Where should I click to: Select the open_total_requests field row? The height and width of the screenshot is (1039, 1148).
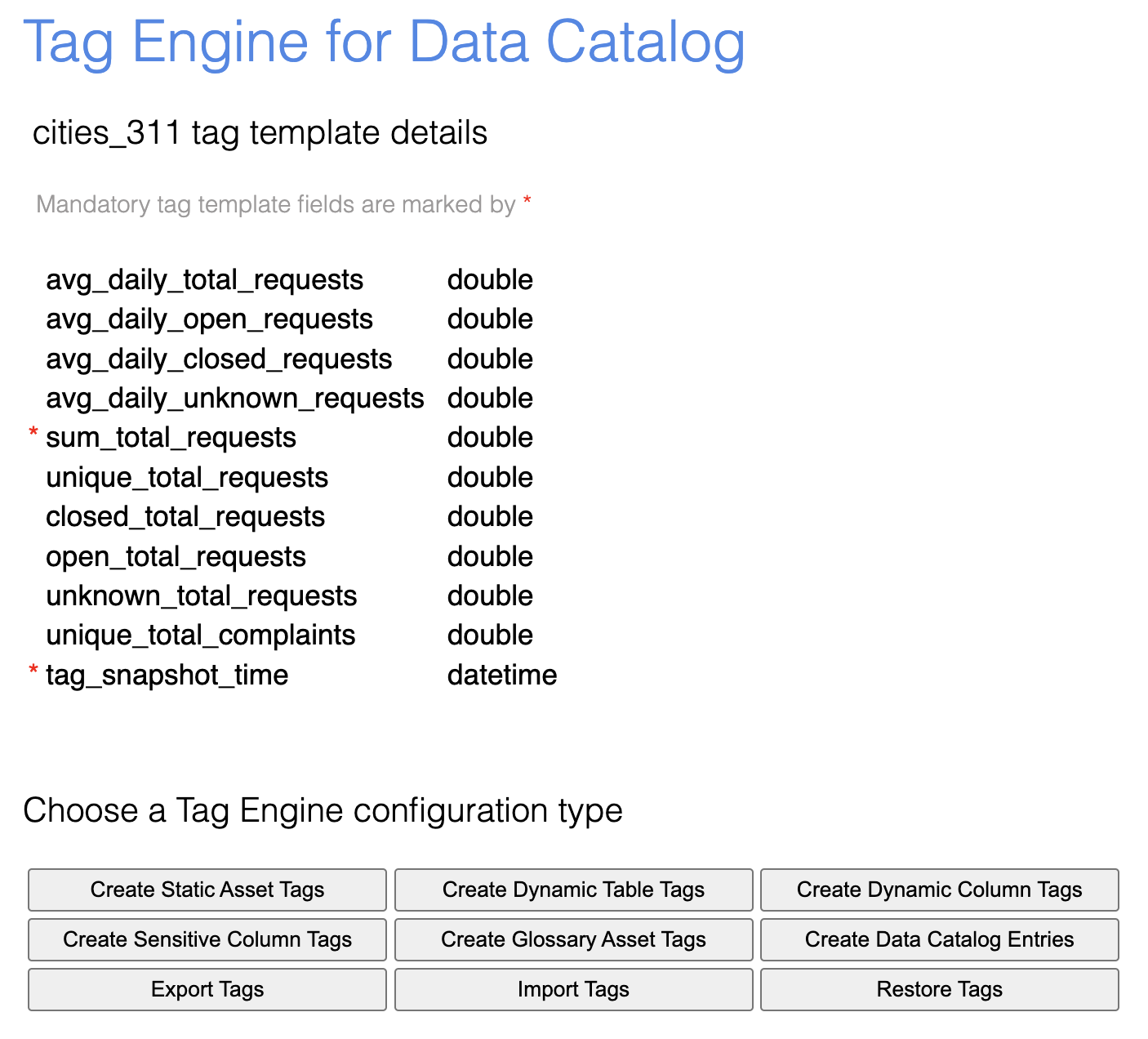pyautogui.click(x=176, y=556)
